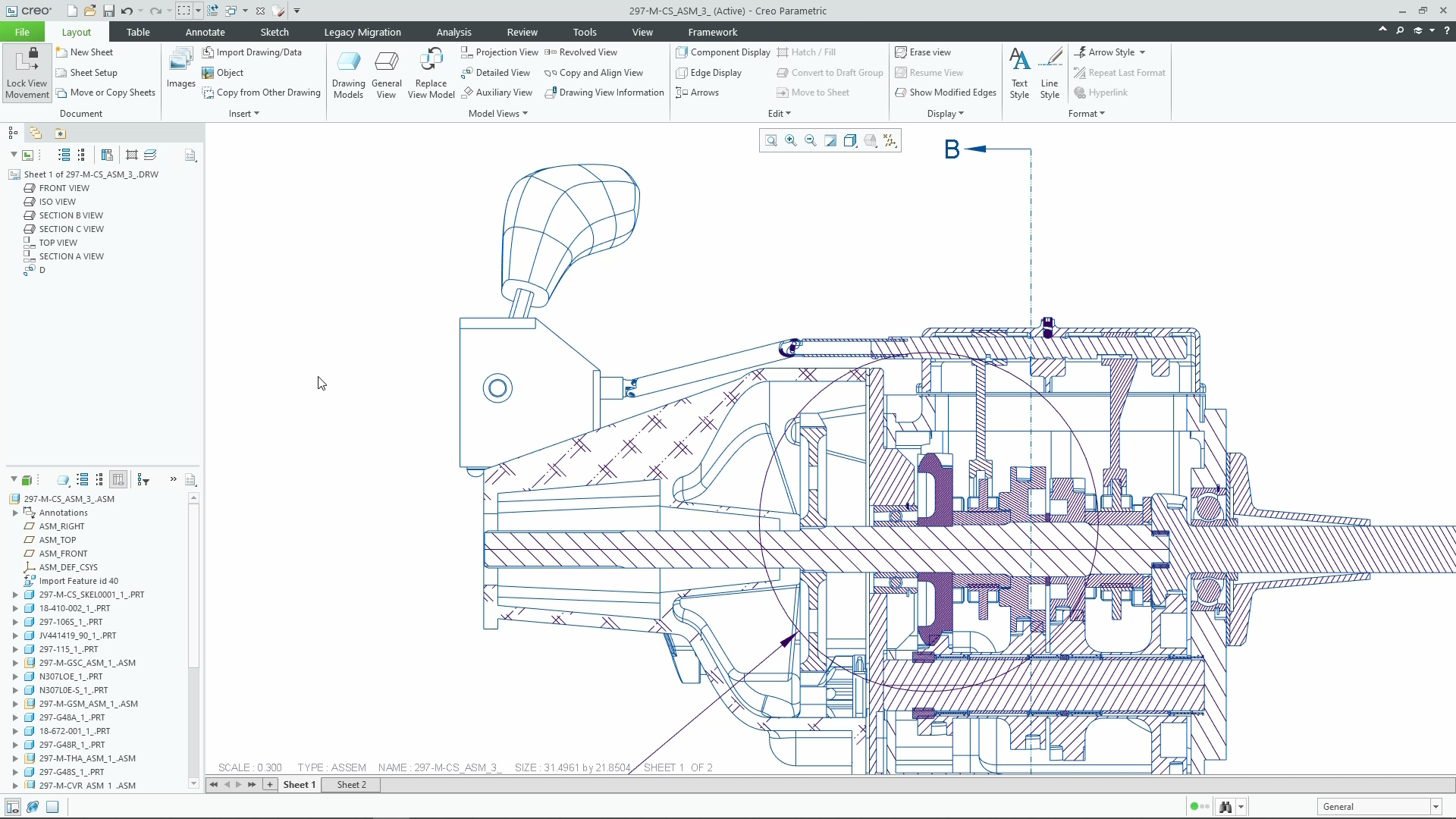The height and width of the screenshot is (819, 1456).
Task: Open Edge Display tool
Action: pyautogui.click(x=709, y=73)
